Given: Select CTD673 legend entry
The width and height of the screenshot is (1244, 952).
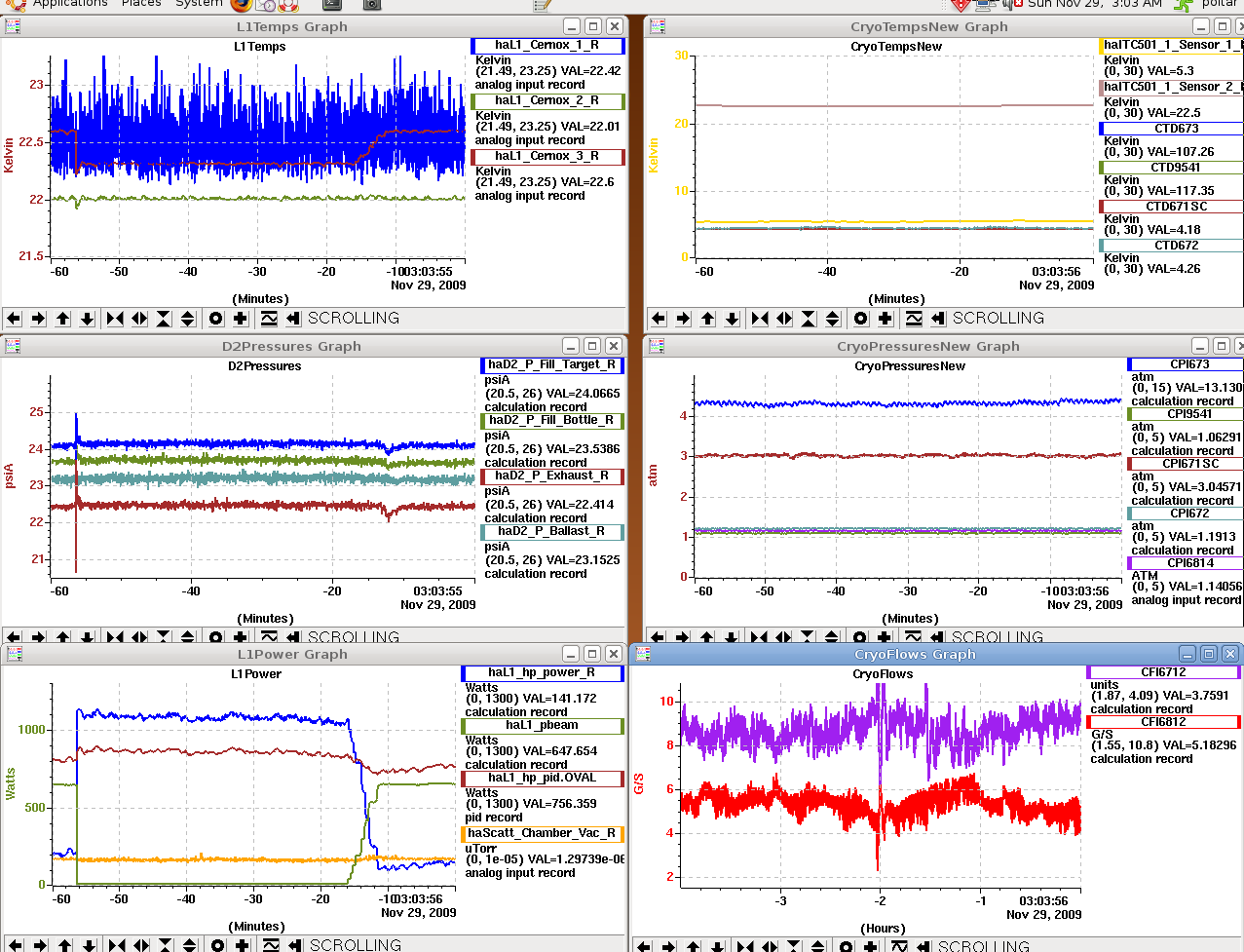Looking at the screenshot, I should coord(1172,129).
